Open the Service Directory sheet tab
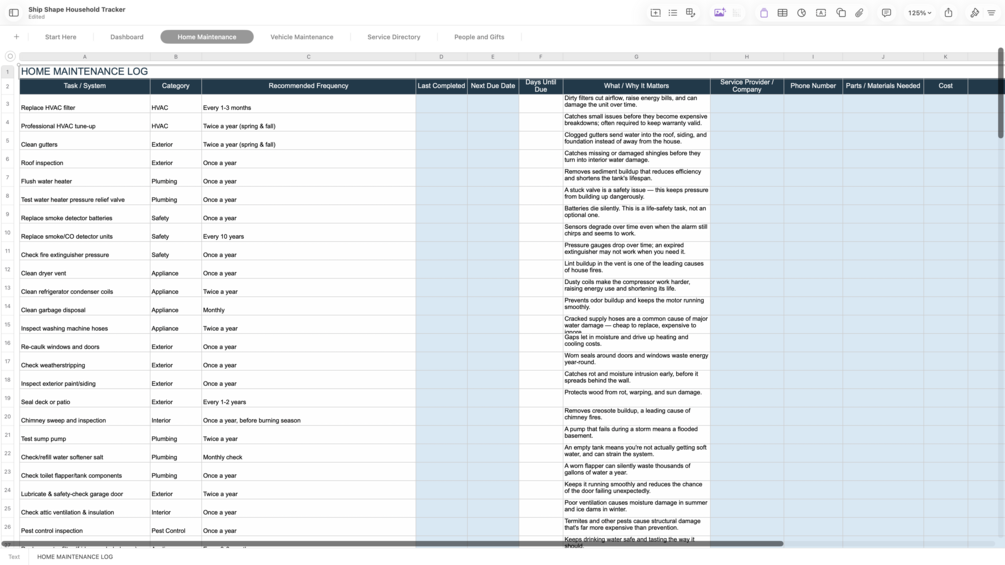 [394, 37]
